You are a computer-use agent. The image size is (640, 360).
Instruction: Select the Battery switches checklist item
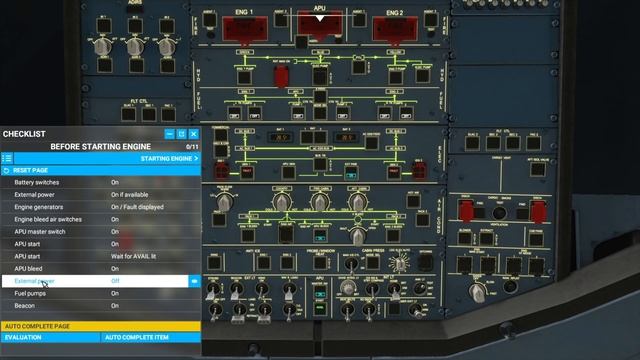click(x=101, y=182)
